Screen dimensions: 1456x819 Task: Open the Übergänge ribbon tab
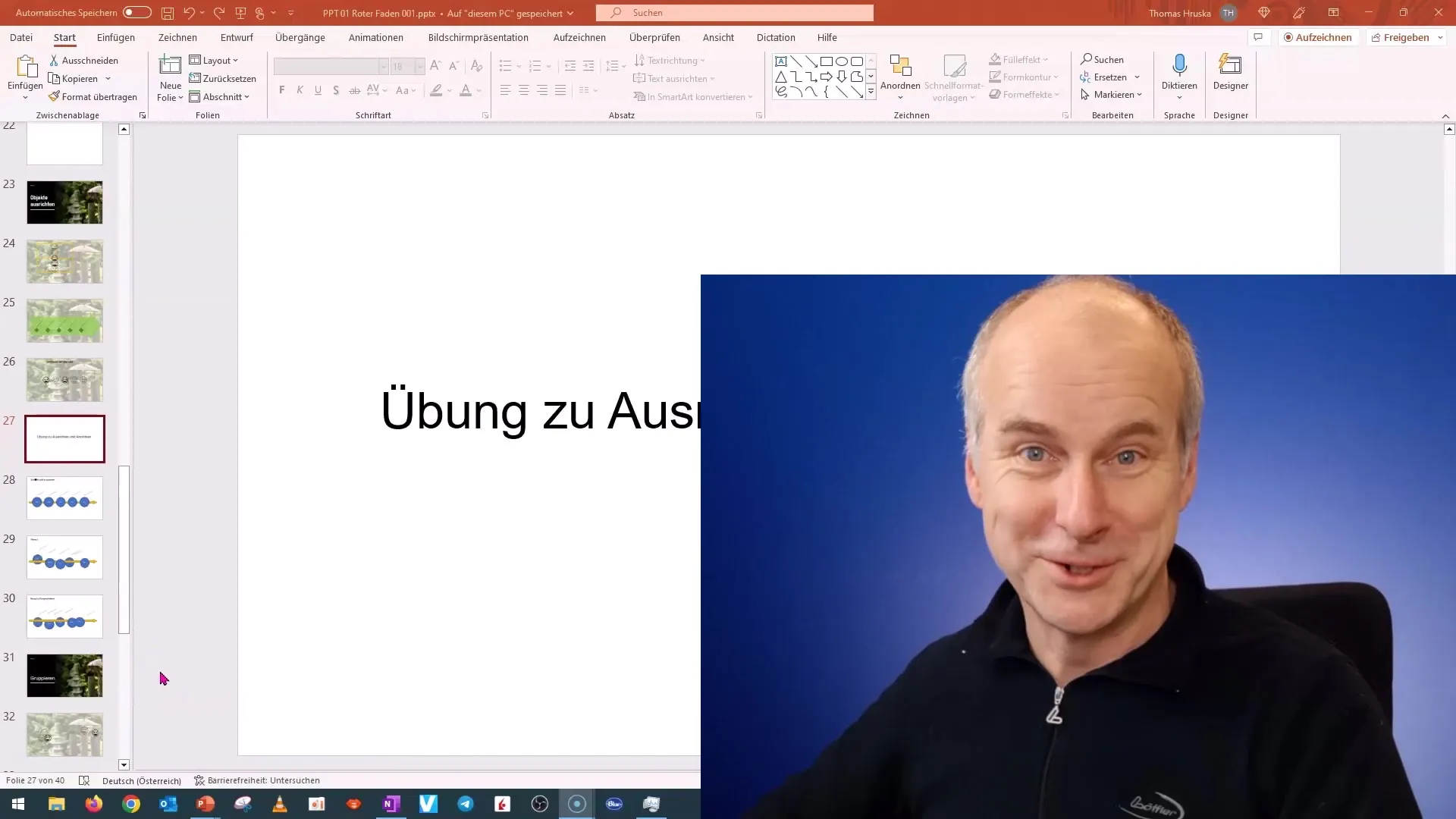pyautogui.click(x=299, y=37)
